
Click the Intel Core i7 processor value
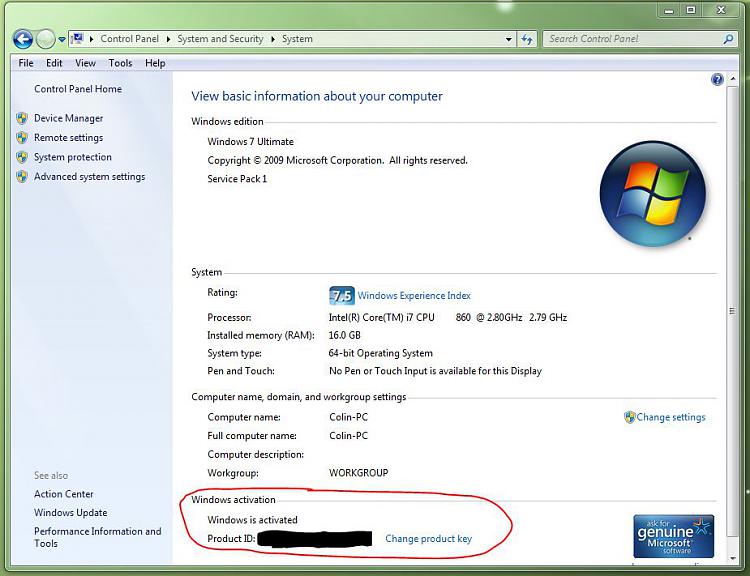click(448, 317)
